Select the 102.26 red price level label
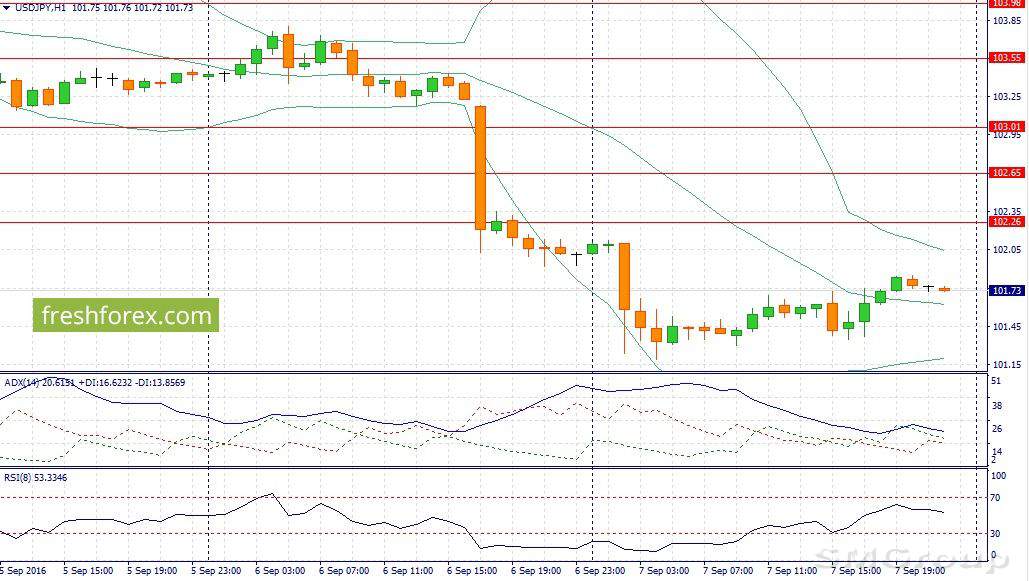 tap(1006, 222)
